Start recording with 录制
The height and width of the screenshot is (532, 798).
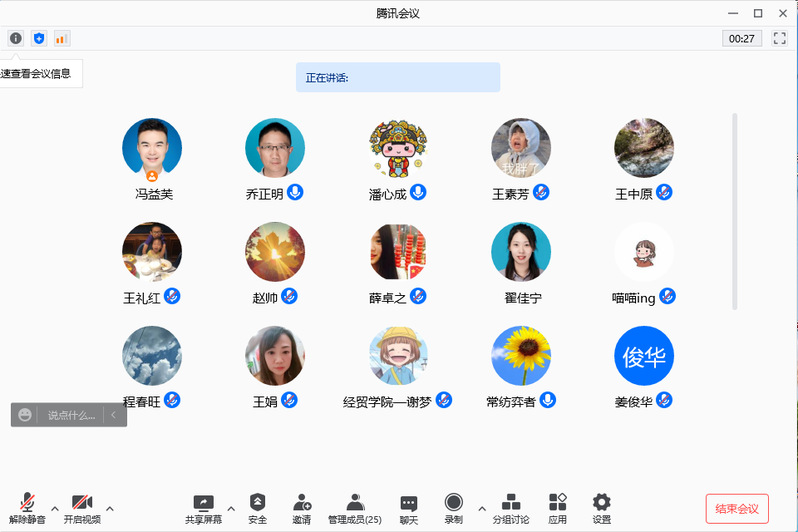point(453,508)
